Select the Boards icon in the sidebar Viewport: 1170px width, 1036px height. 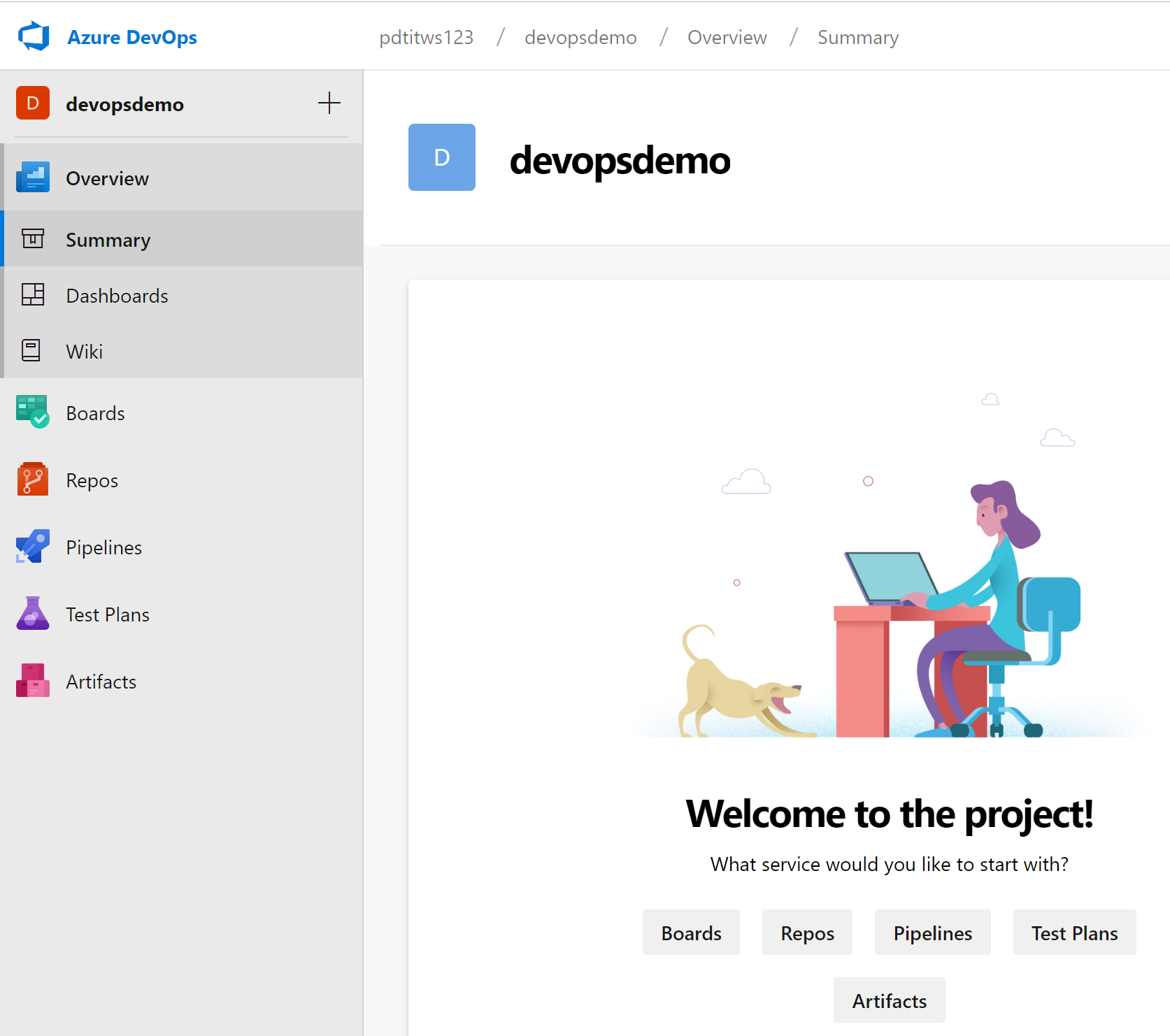pos(32,412)
